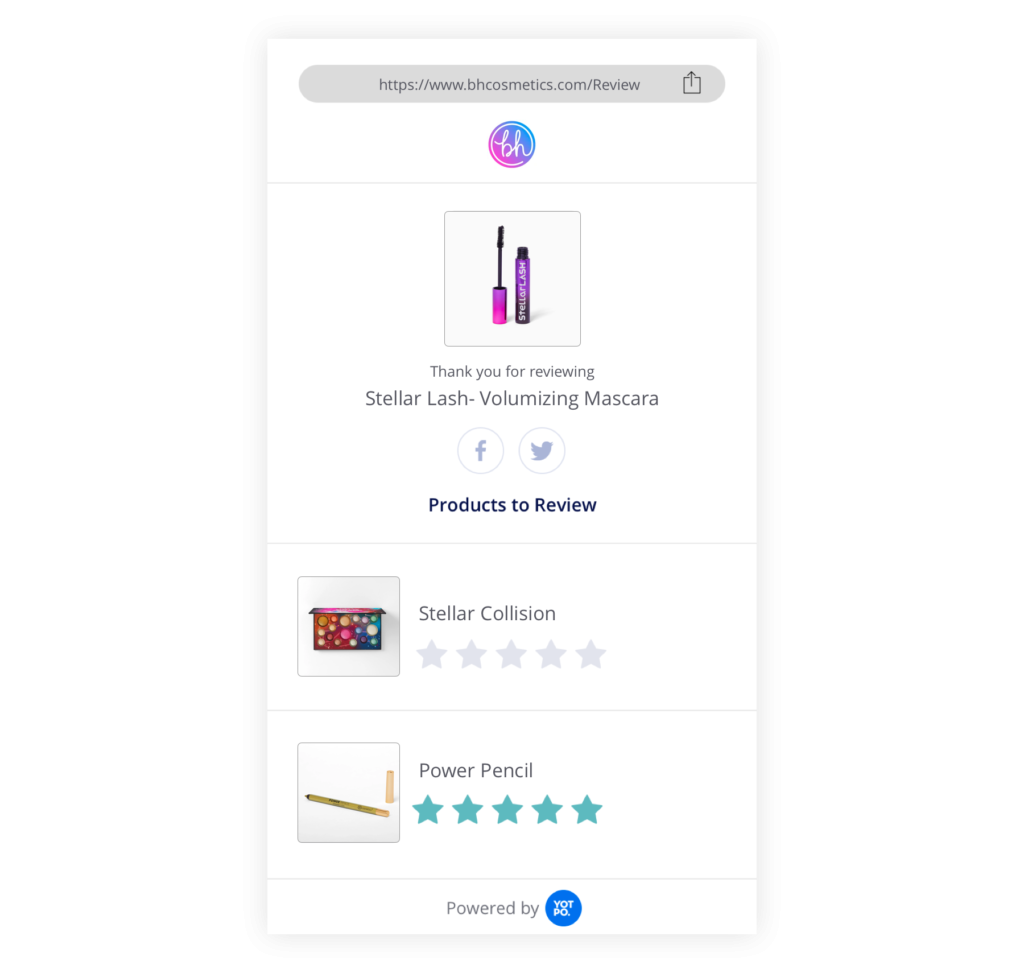Screen dimensions: 1024x973
Task: Click the bh cosmetics logo
Action: click(512, 144)
